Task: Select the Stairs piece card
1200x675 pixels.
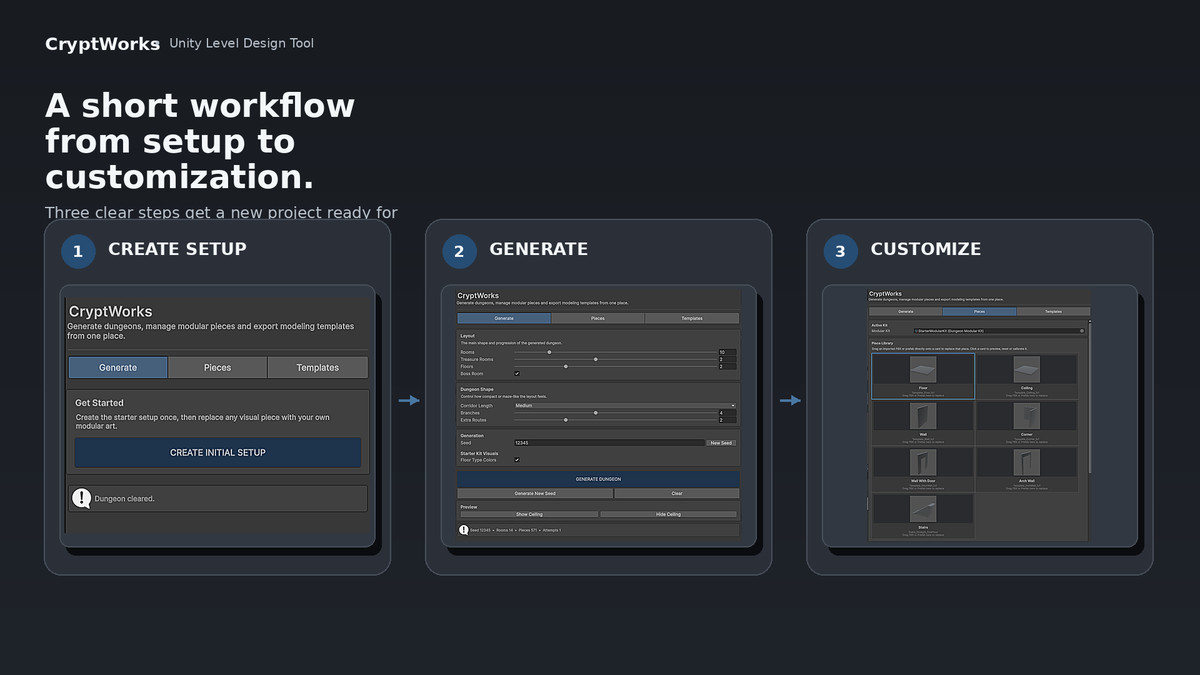Action: click(x=923, y=516)
